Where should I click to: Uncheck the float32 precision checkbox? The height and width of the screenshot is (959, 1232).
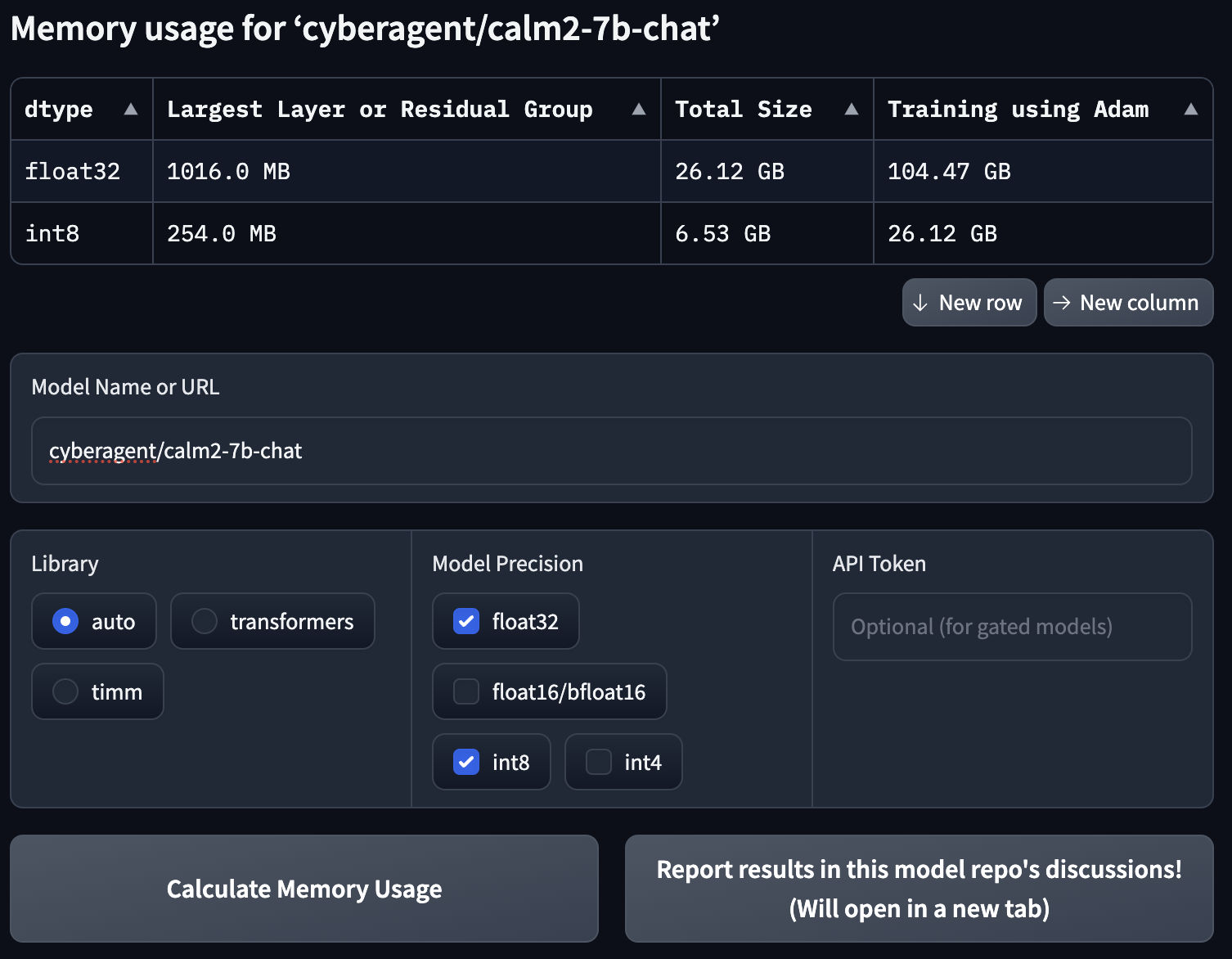pos(466,621)
